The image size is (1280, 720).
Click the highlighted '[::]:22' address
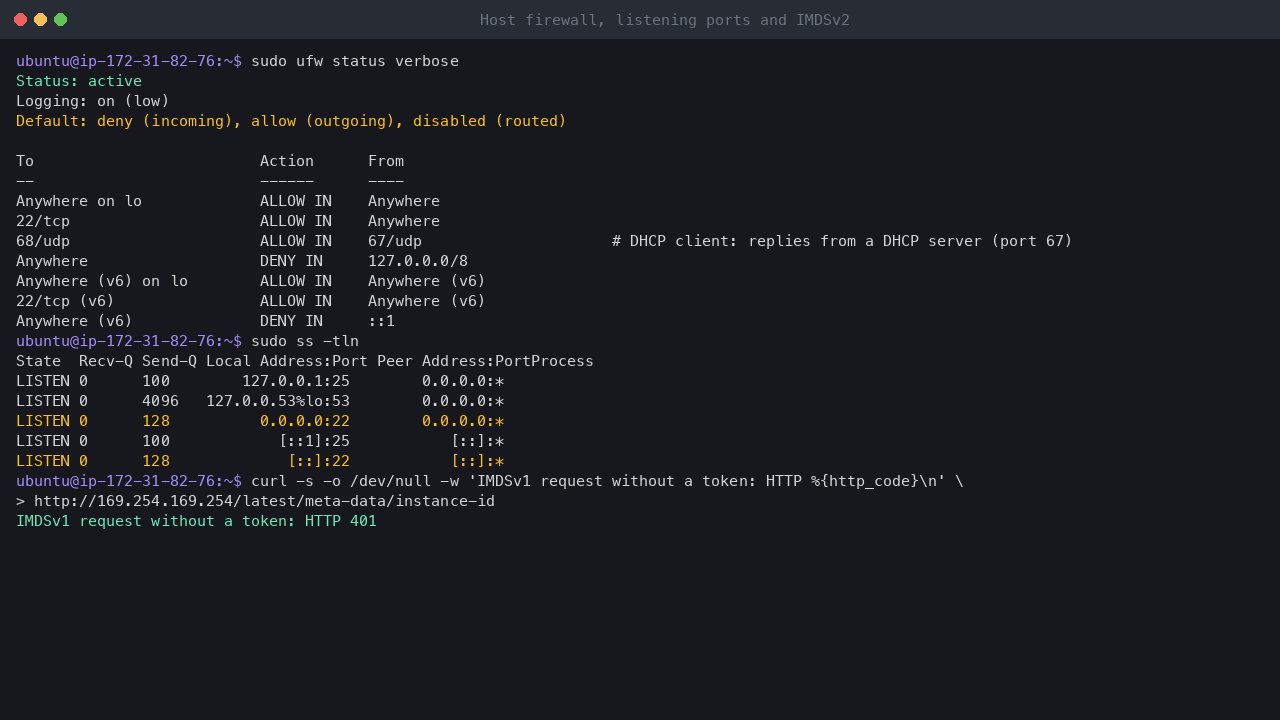pyautogui.click(x=319, y=461)
